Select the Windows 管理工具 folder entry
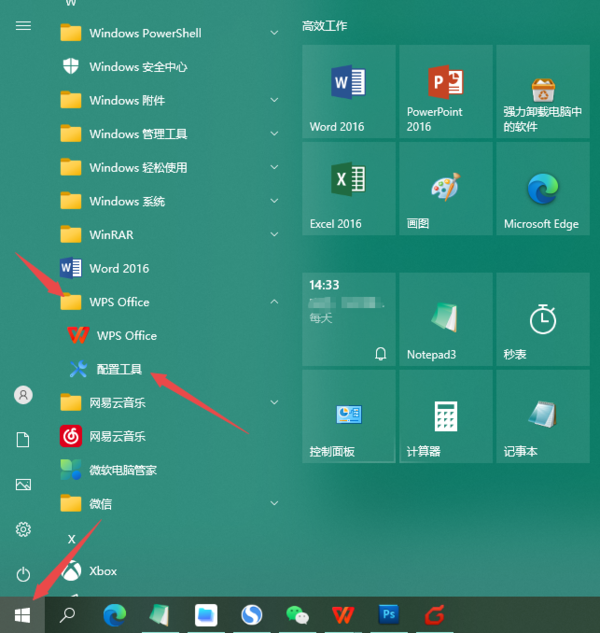The image size is (600, 633). 170,134
